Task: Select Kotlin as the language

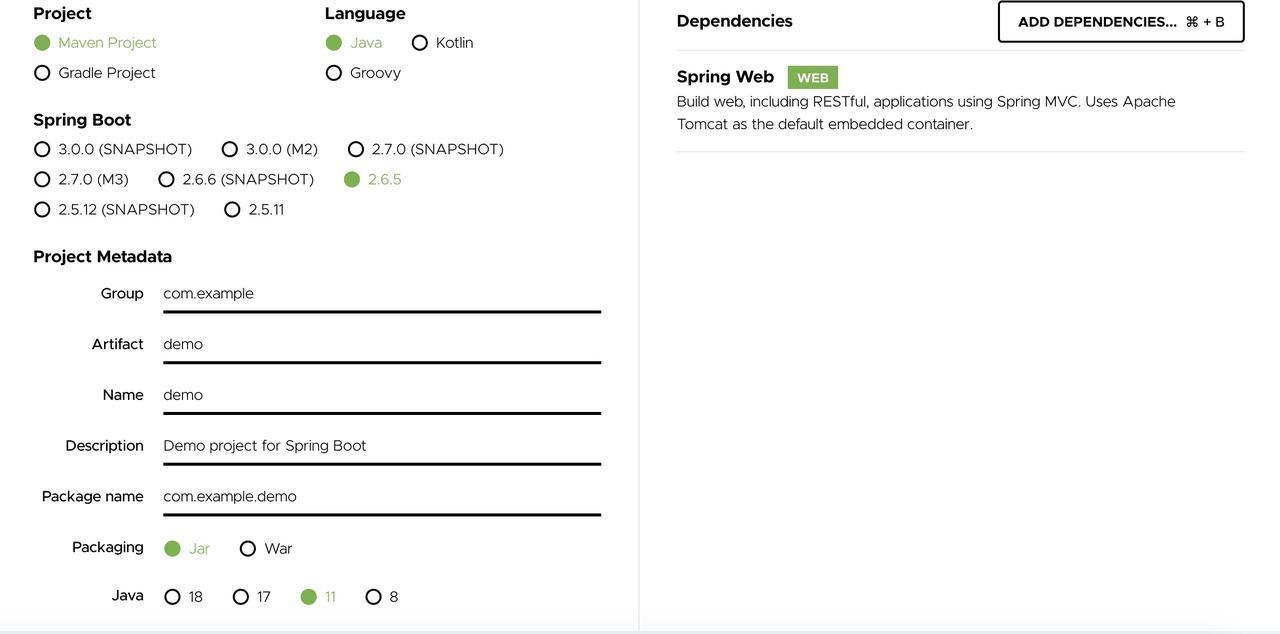Action: pyautogui.click(x=420, y=43)
